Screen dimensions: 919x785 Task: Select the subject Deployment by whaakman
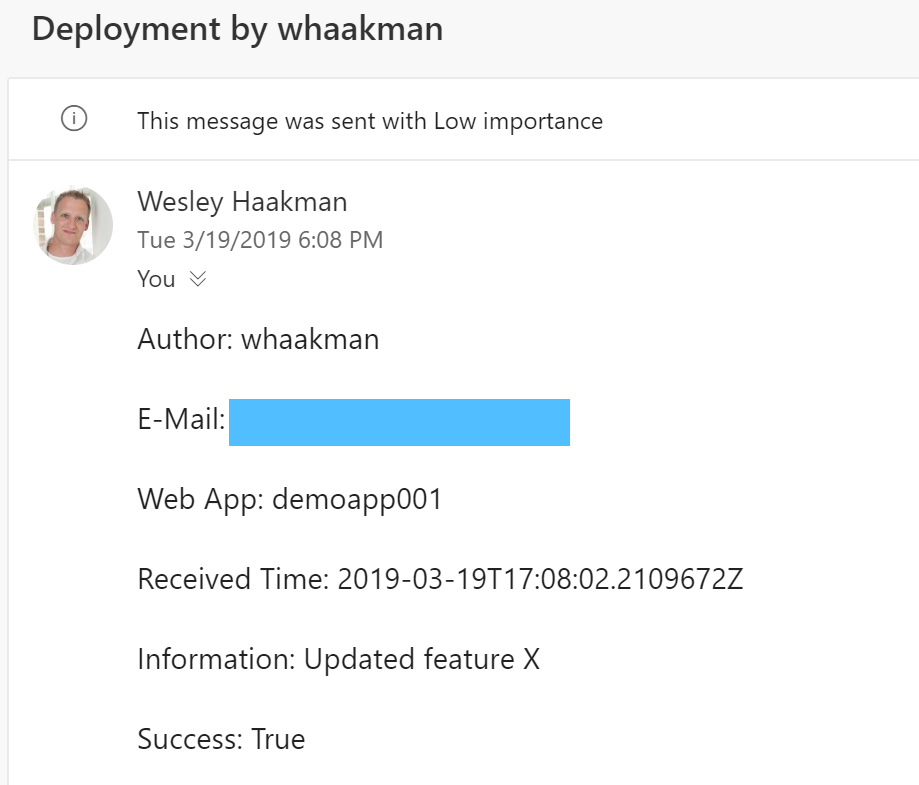pyautogui.click(x=237, y=29)
